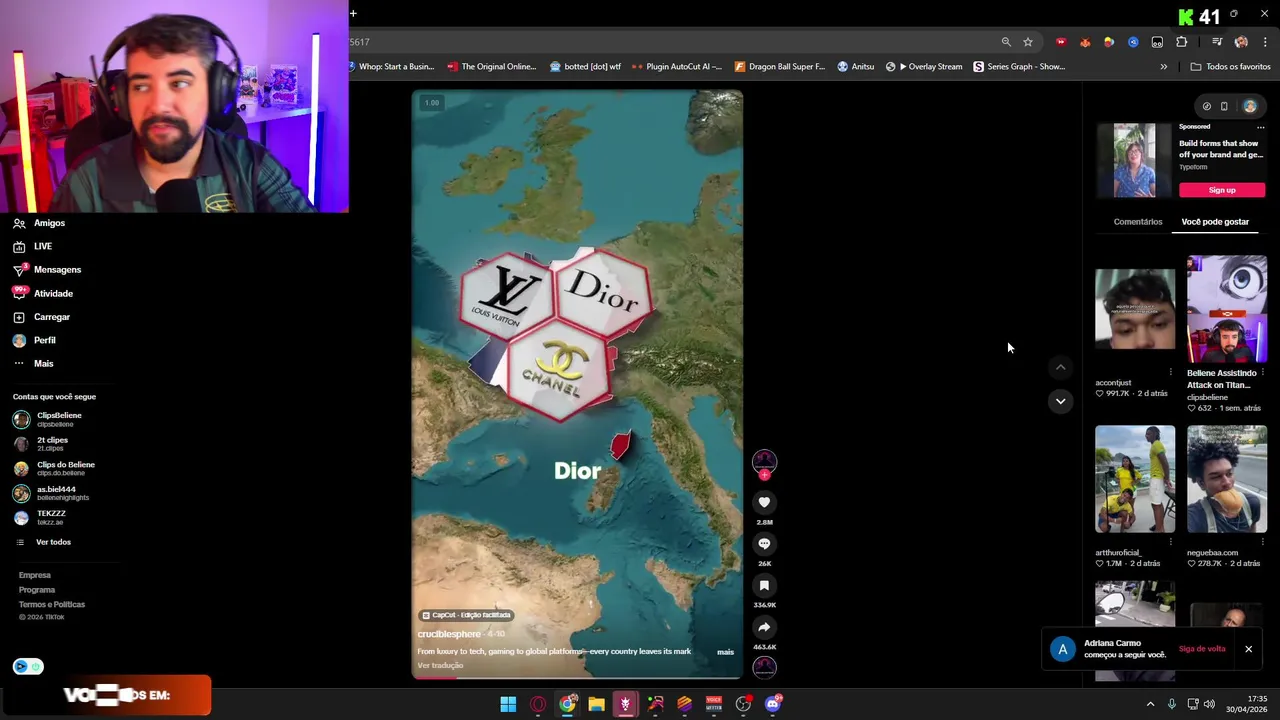This screenshot has width=1280, height=720.
Task: Open Discord from the taskbar
Action: [x=772, y=704]
